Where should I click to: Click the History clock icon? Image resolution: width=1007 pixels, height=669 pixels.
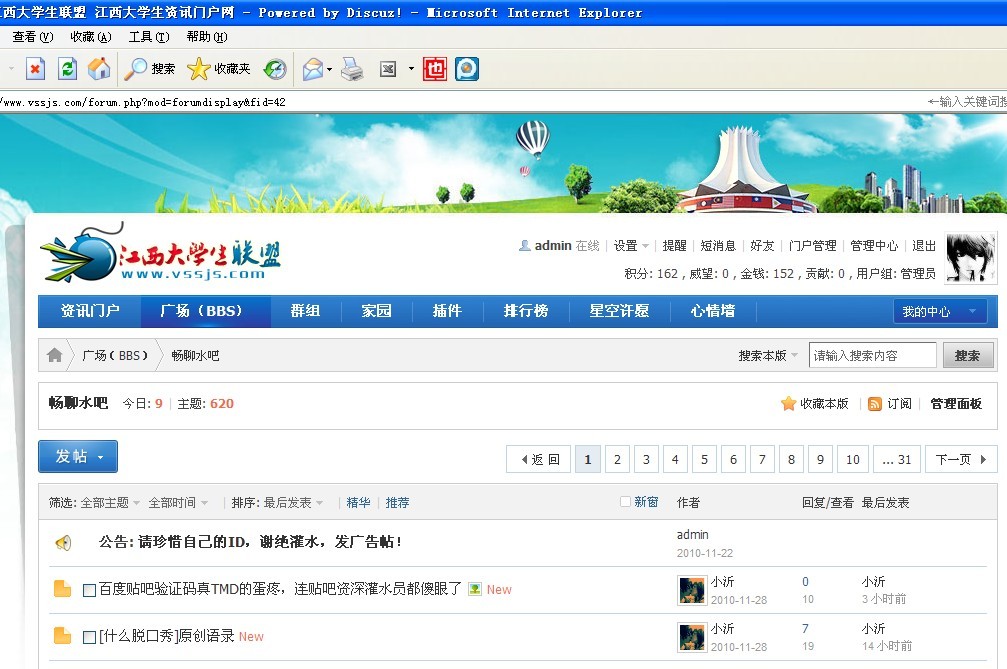[x=275, y=69]
